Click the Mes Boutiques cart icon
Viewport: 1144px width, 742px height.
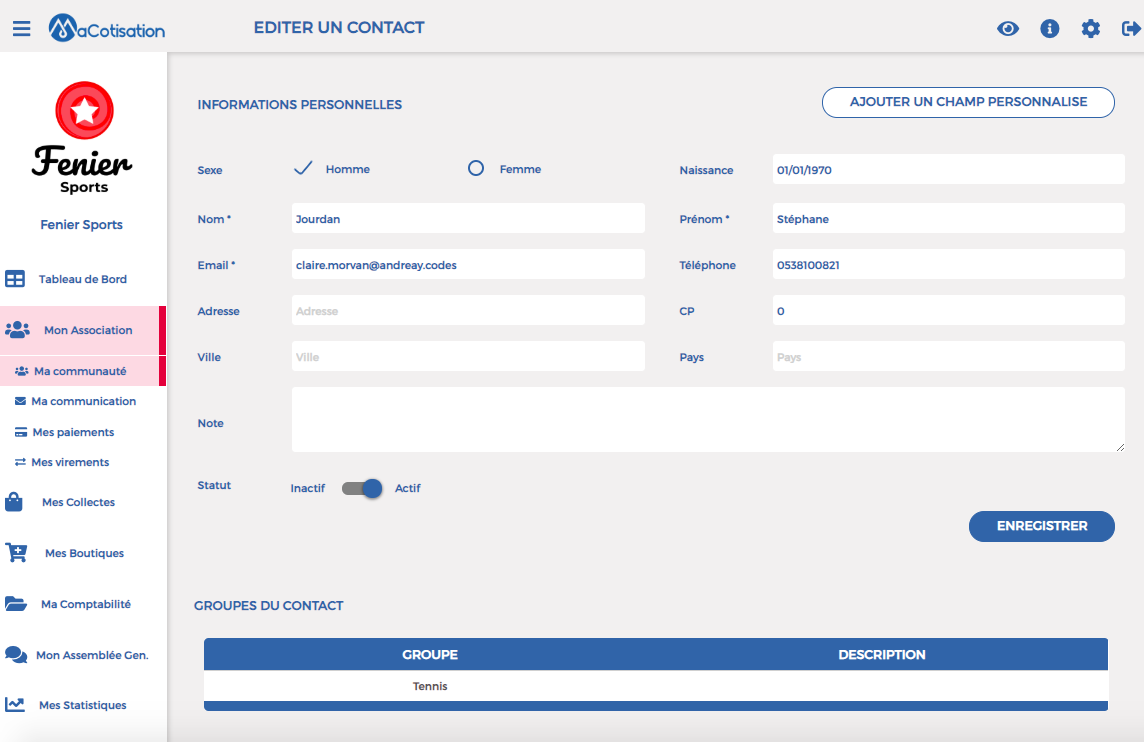[16, 552]
